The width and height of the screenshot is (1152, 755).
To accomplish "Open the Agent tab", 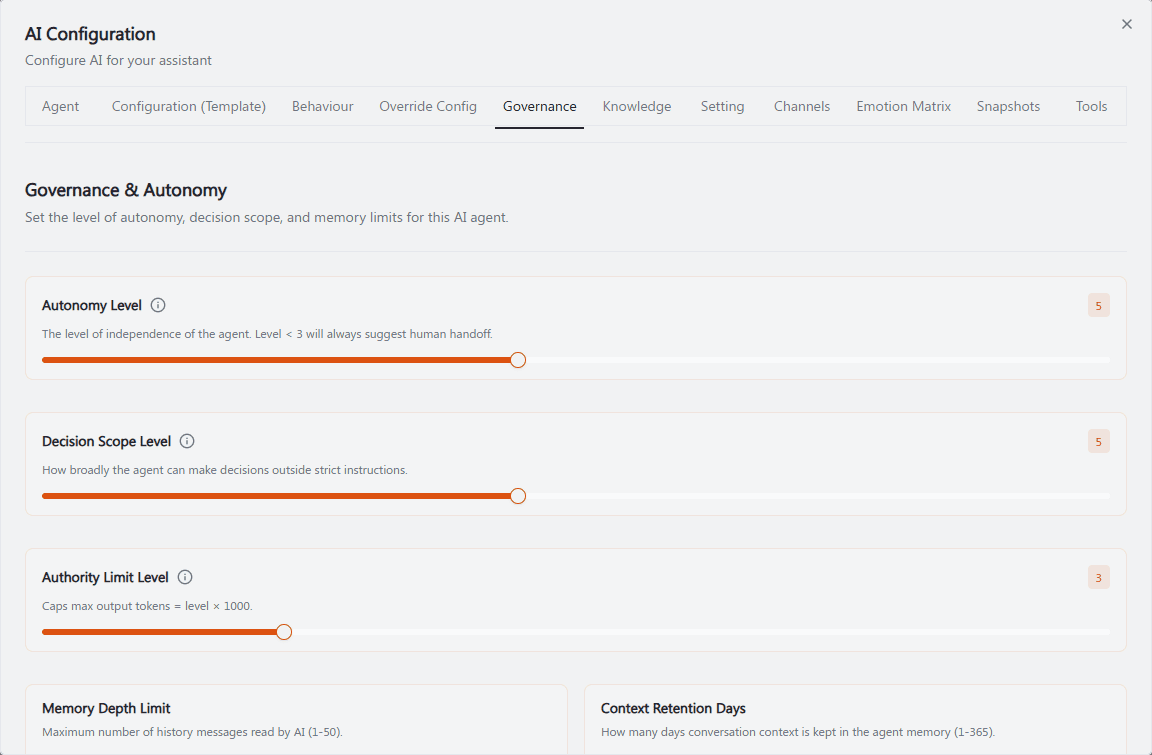I will [60, 106].
